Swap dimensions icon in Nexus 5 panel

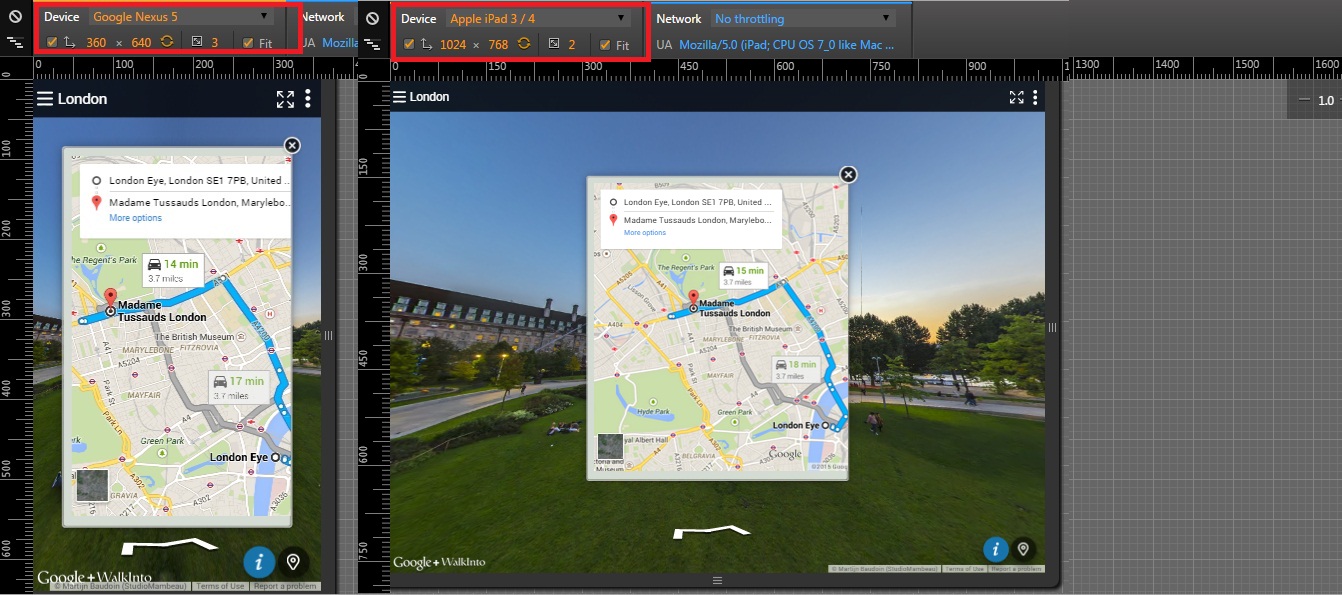pos(167,42)
